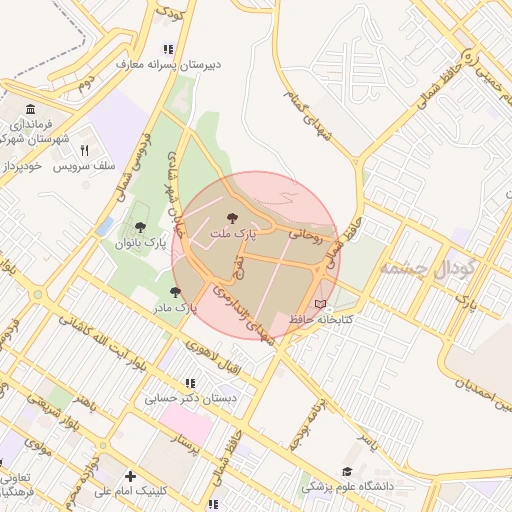Click the government building icon of فرمانداری
The image size is (512, 512).
tap(31, 109)
